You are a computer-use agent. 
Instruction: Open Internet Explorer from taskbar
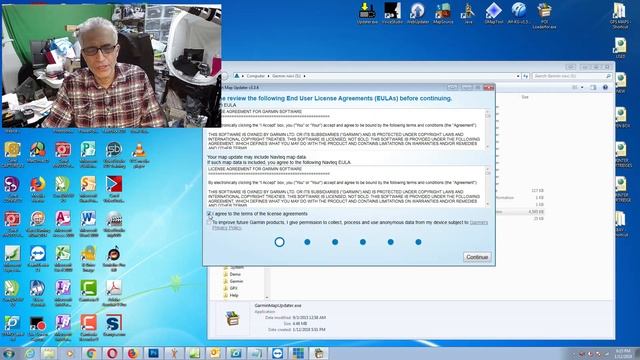pos(29,353)
